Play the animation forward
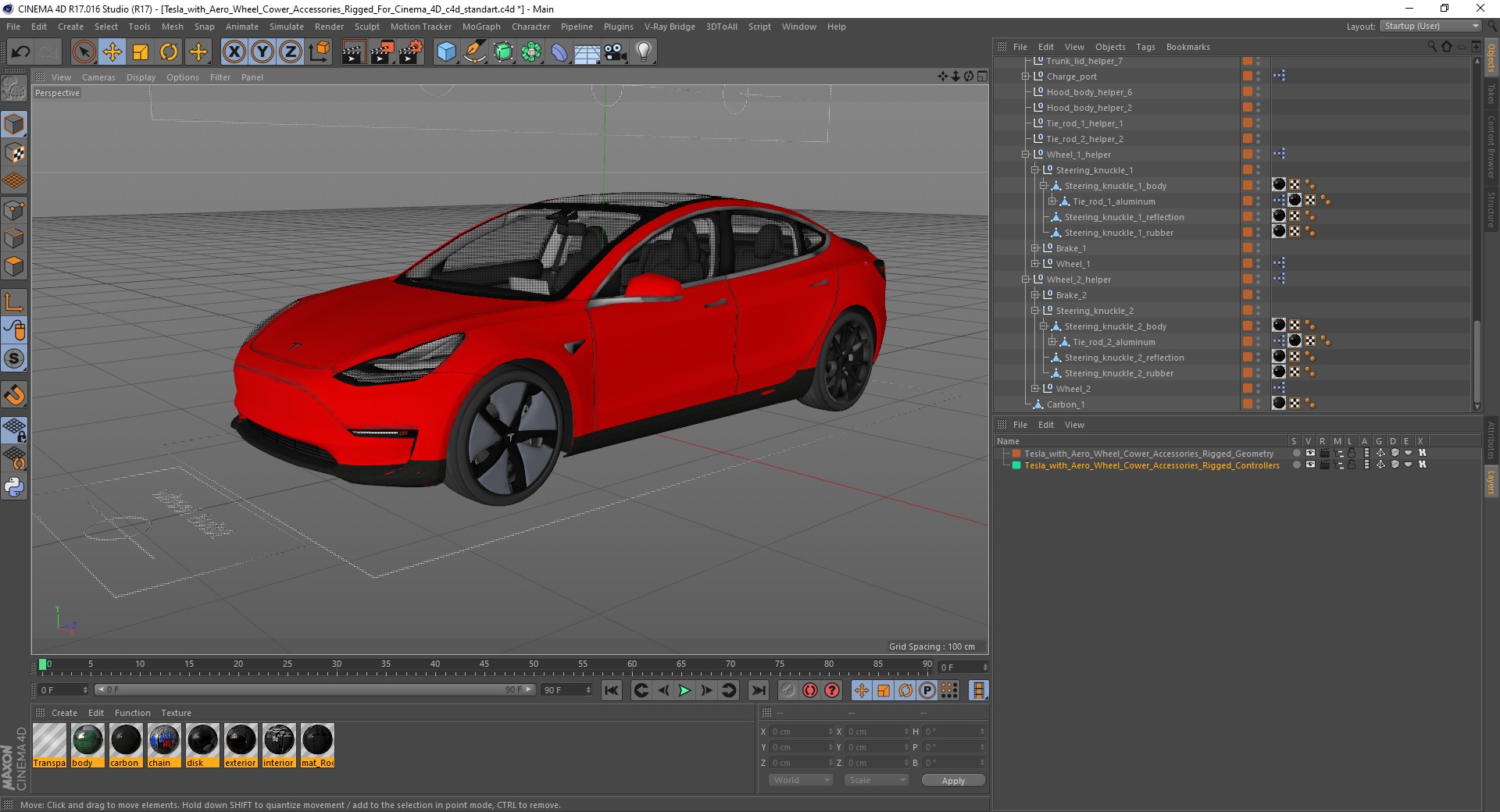 pos(684,690)
